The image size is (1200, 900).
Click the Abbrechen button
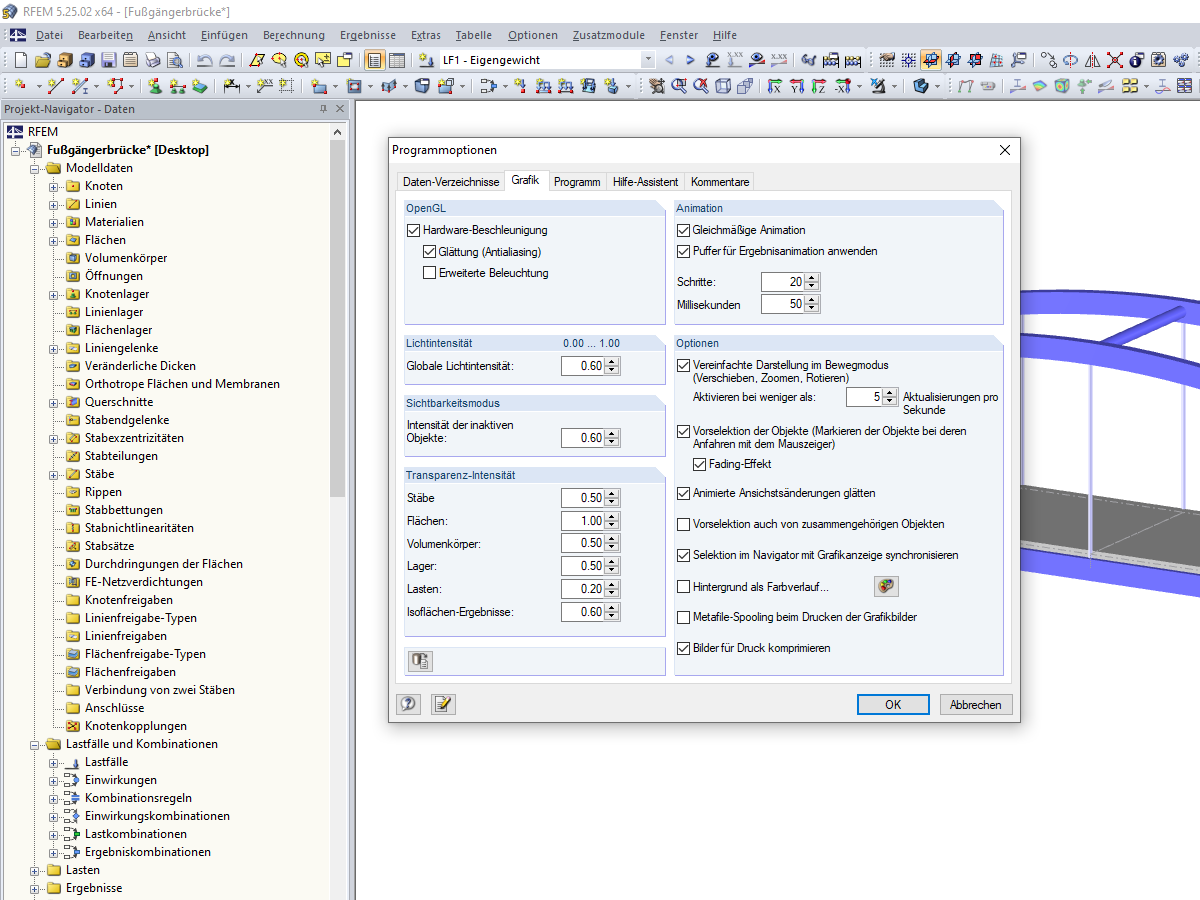(x=976, y=704)
